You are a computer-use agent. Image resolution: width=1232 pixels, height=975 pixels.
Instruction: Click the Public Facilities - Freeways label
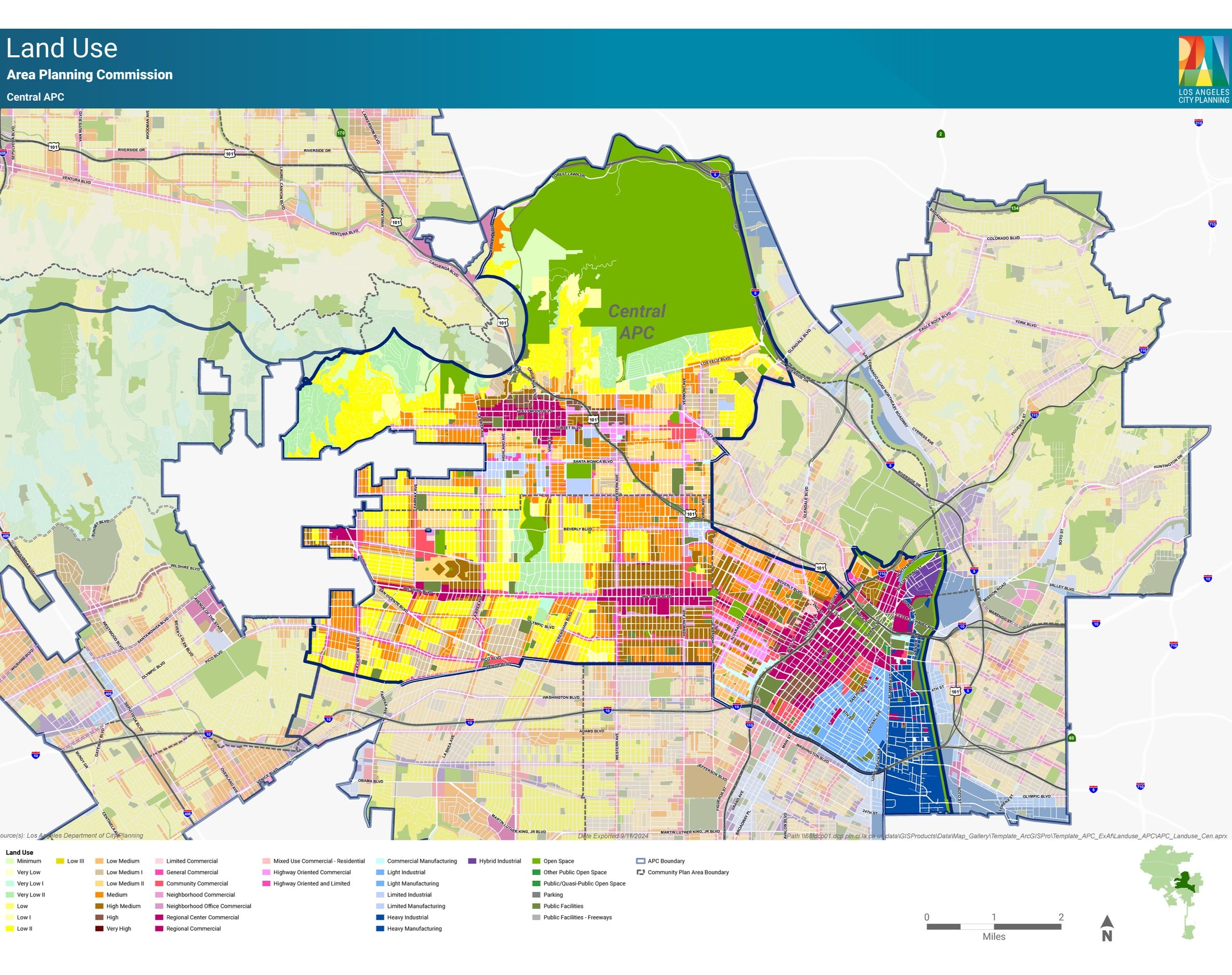click(577, 917)
